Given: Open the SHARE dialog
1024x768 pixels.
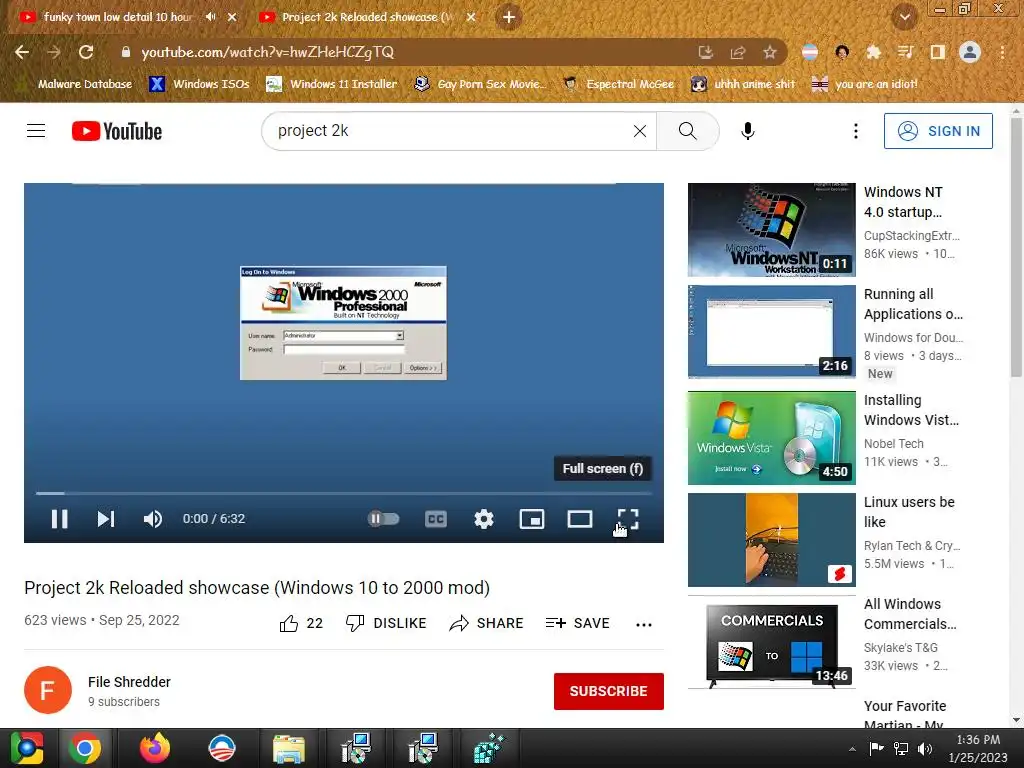Looking at the screenshot, I should coord(487,624).
